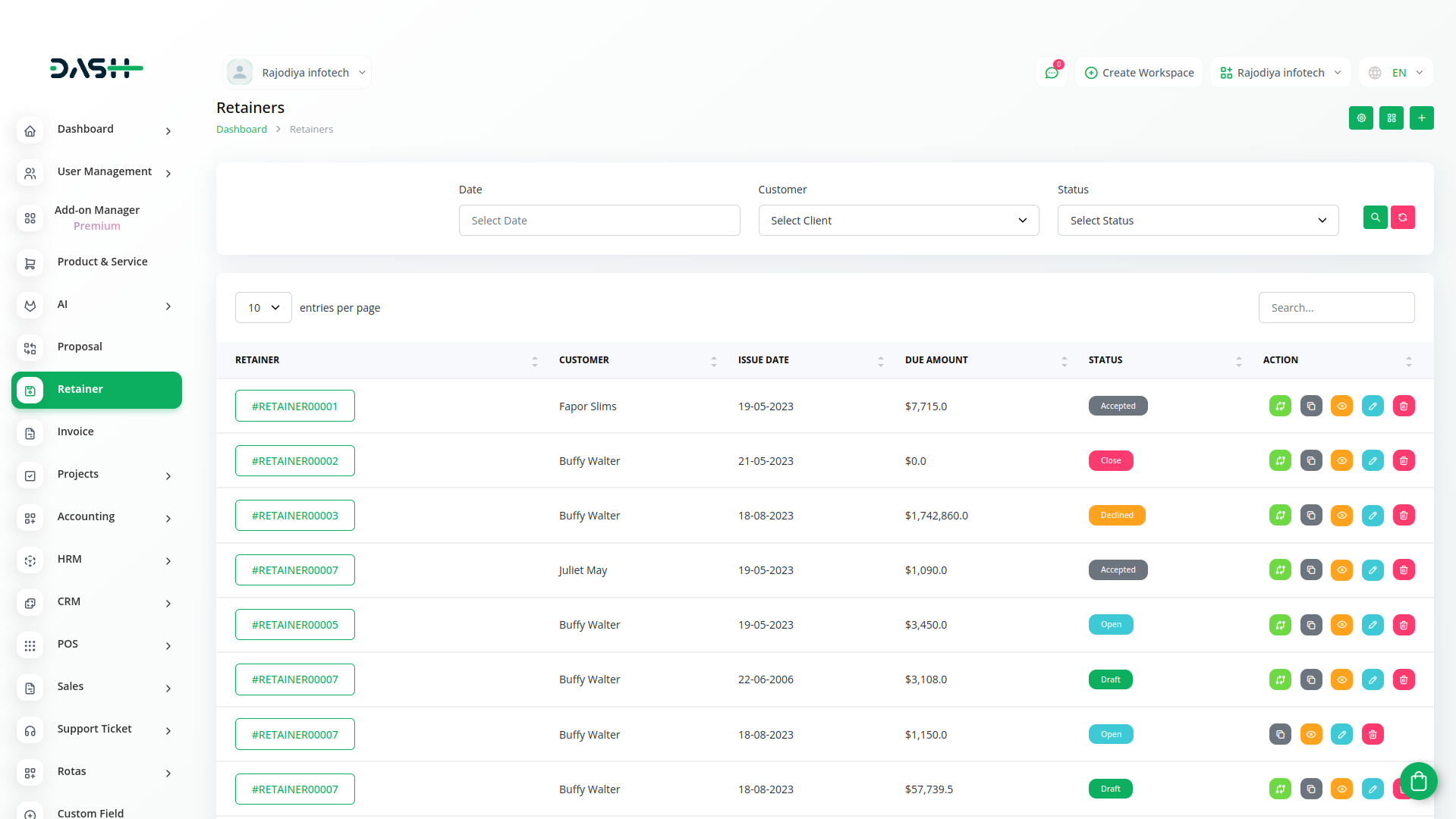Open Invoice in the sidebar
Image resolution: width=1456 pixels, height=819 pixels.
click(x=76, y=431)
